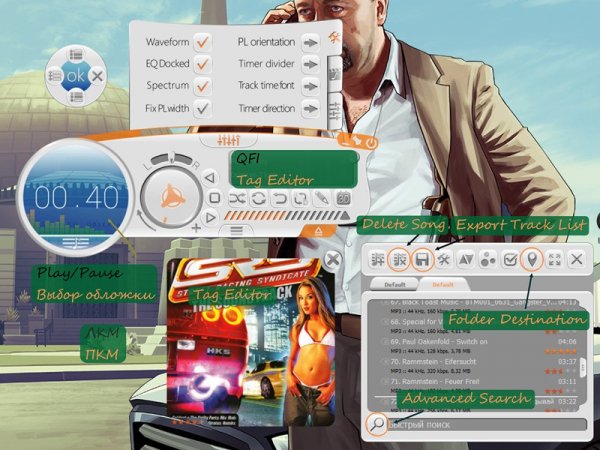Open the wrench-and-screwdriver settings side tab
This screenshot has height=450, width=600.
tap(335, 38)
